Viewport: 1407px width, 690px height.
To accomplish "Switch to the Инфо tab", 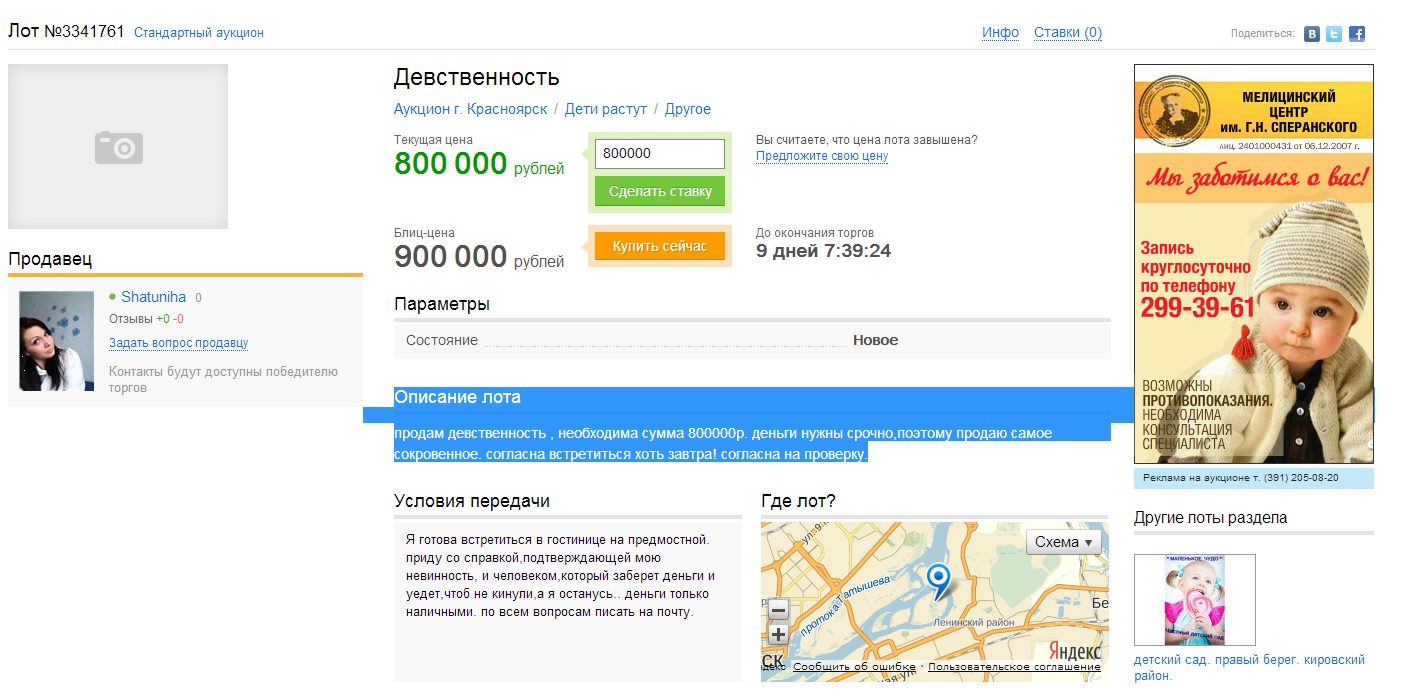I will click(1000, 32).
